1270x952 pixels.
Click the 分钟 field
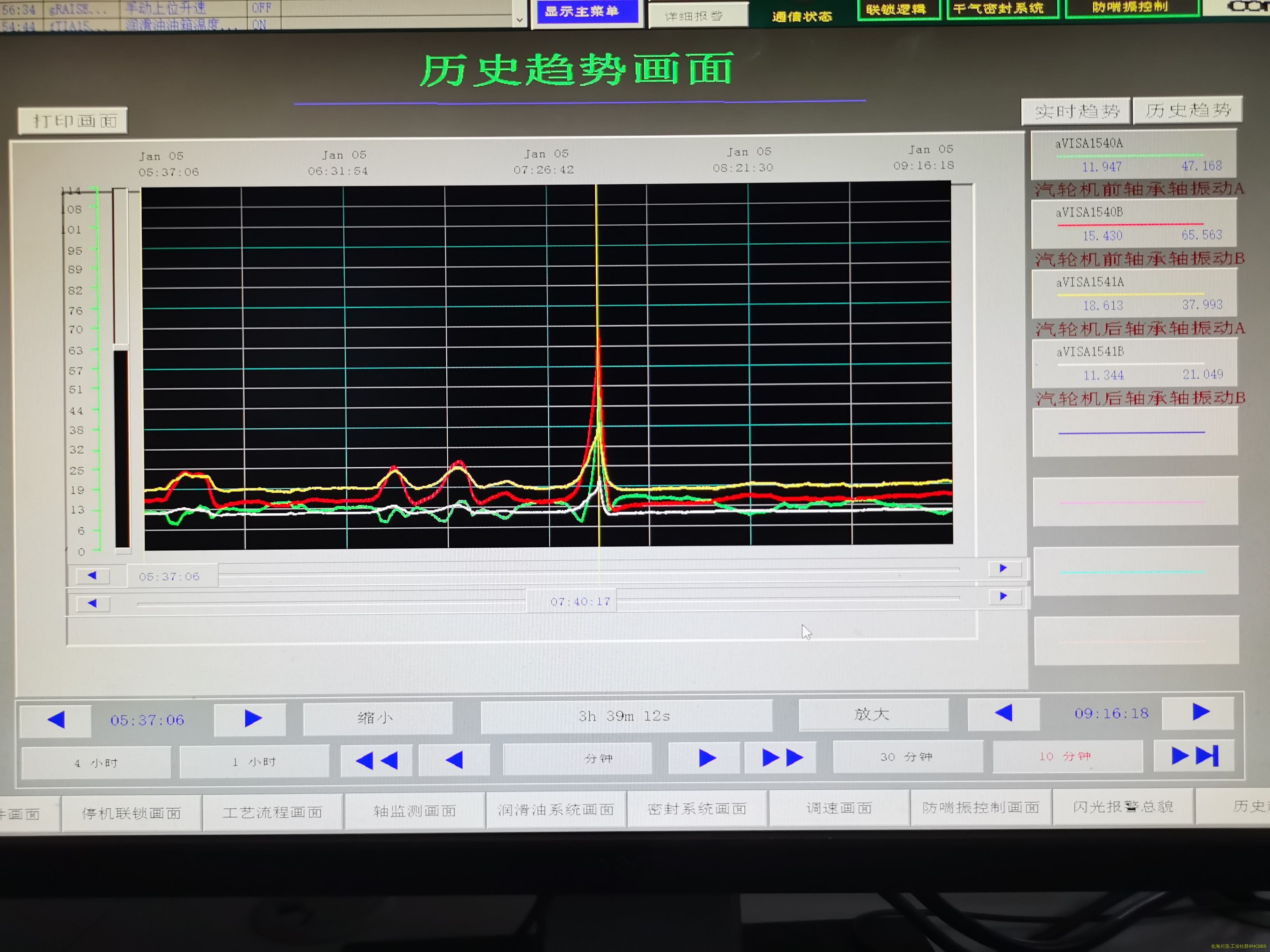578,759
